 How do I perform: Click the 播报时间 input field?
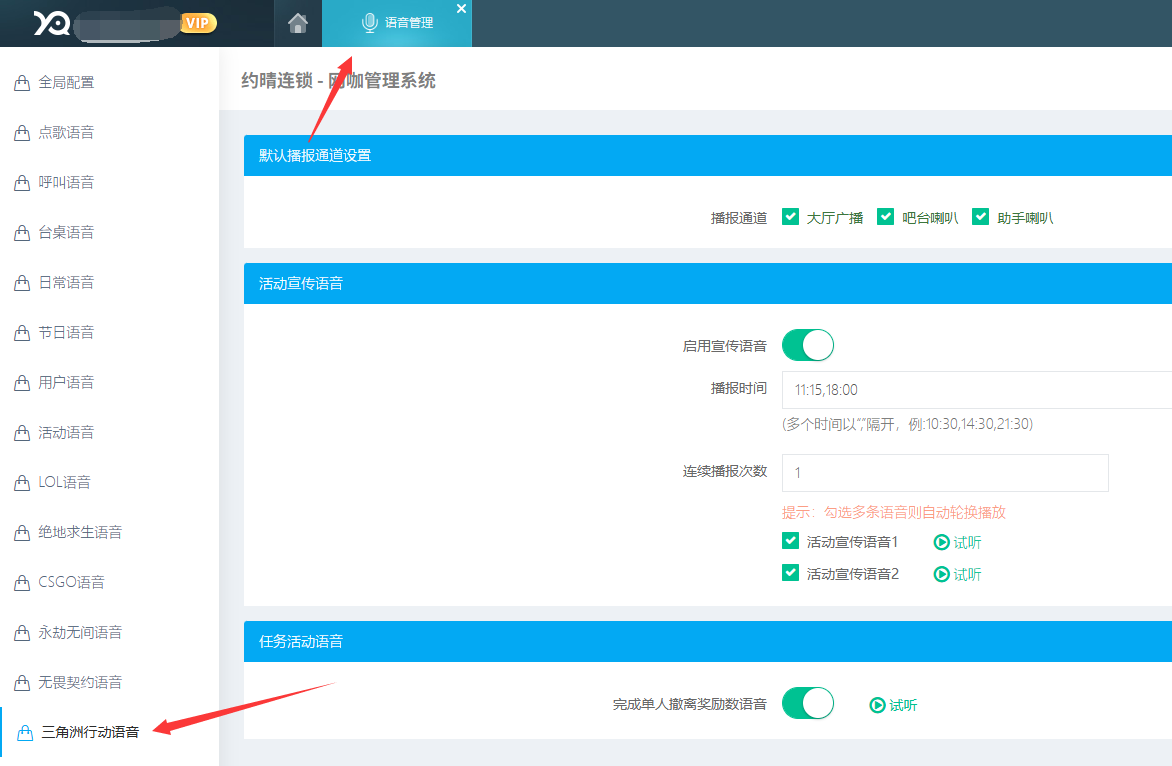(977, 390)
